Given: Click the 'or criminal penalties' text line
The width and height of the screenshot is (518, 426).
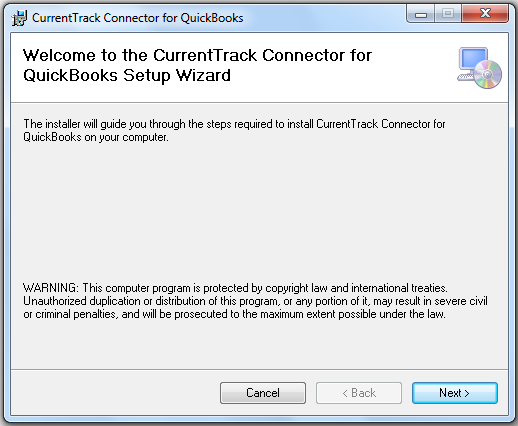Looking at the screenshot, I should [234, 314].
